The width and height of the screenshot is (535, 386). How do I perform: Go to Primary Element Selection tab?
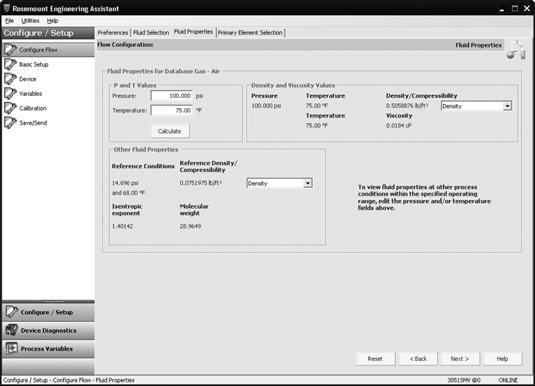250,32
